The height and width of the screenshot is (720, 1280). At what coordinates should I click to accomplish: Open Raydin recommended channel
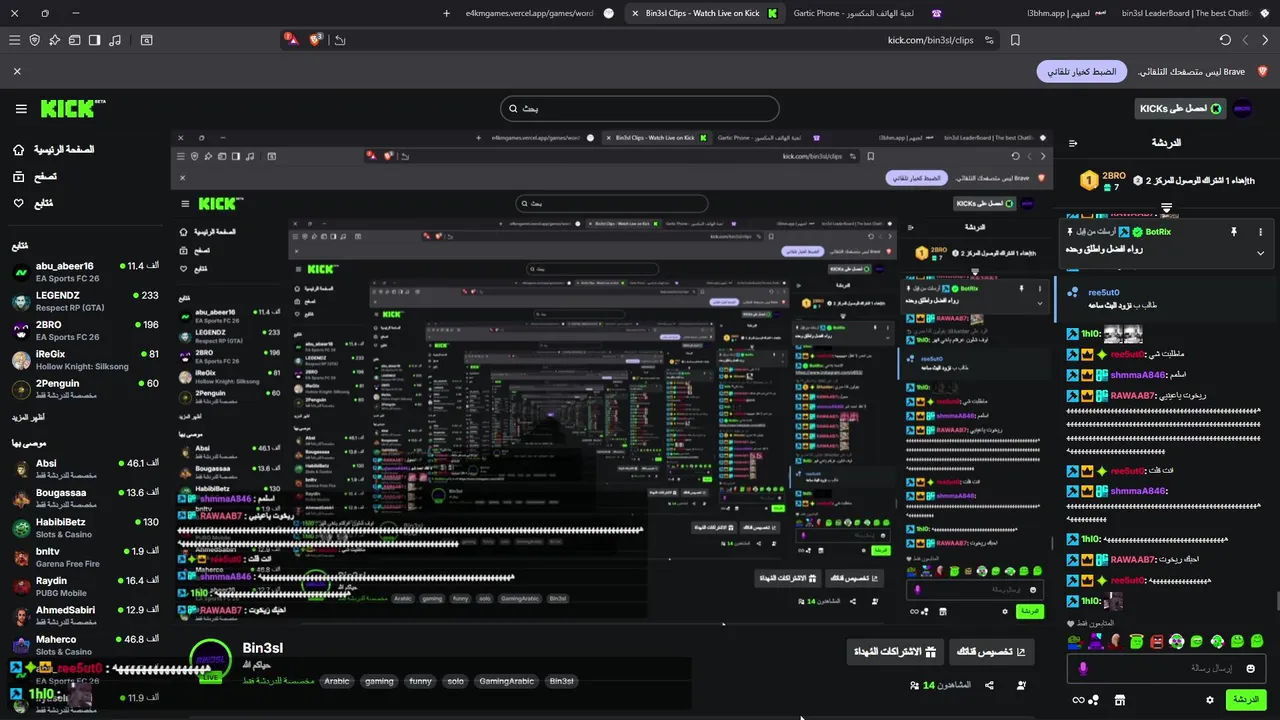tap(84, 586)
